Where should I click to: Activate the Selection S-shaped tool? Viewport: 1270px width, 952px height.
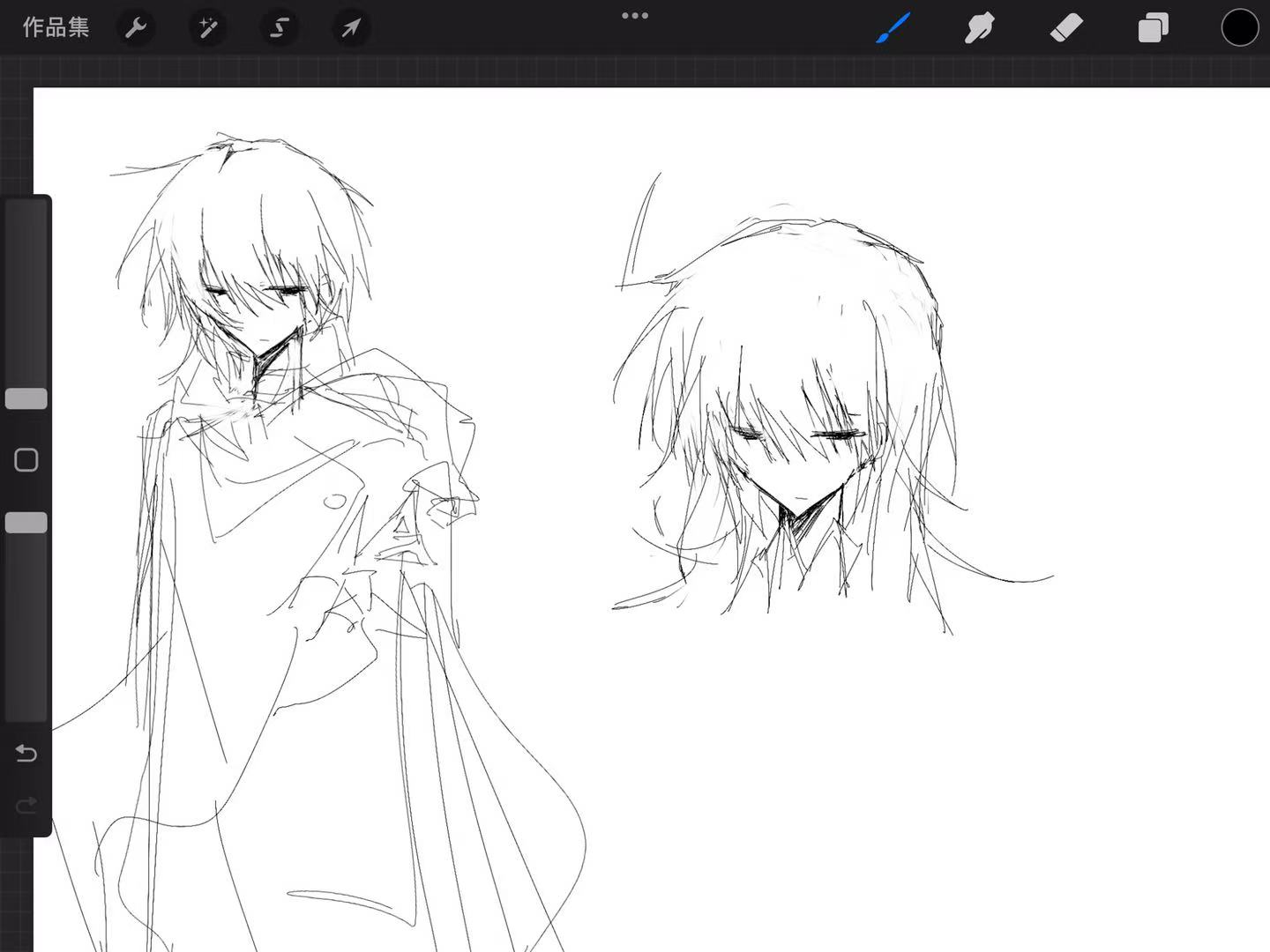[279, 28]
